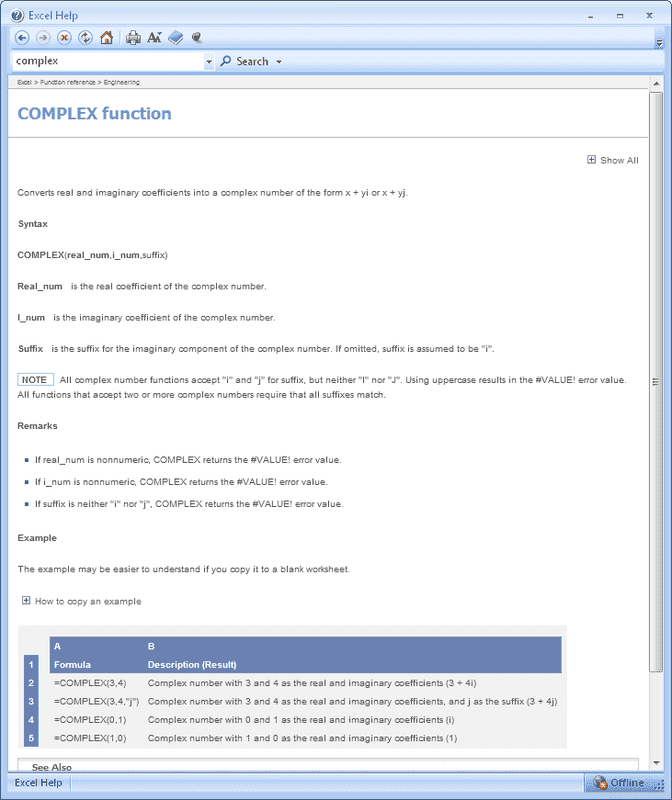
Task: Maximize the Excel Help window
Action: coord(619,16)
